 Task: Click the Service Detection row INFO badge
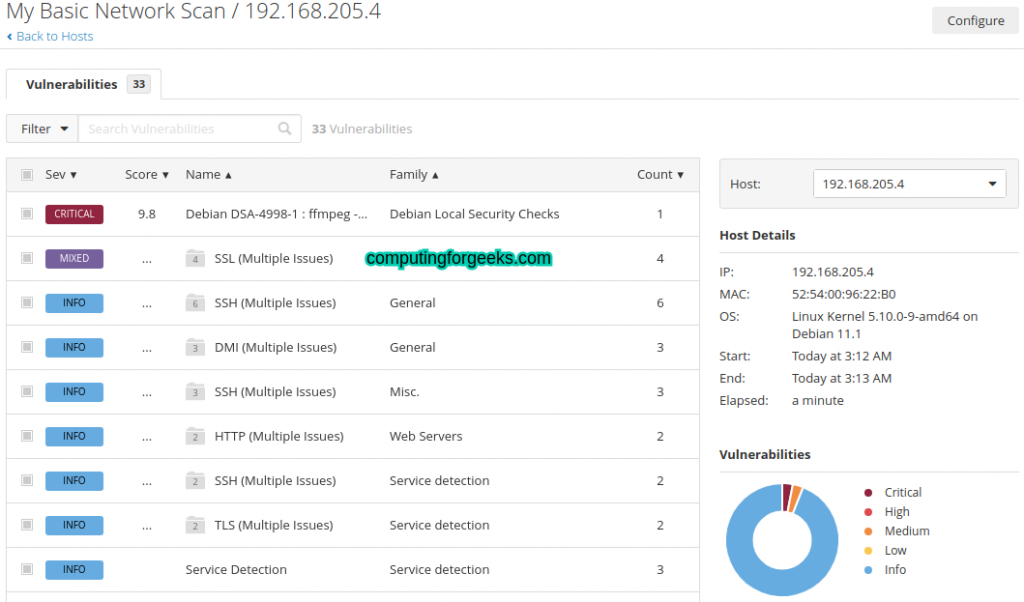74,570
